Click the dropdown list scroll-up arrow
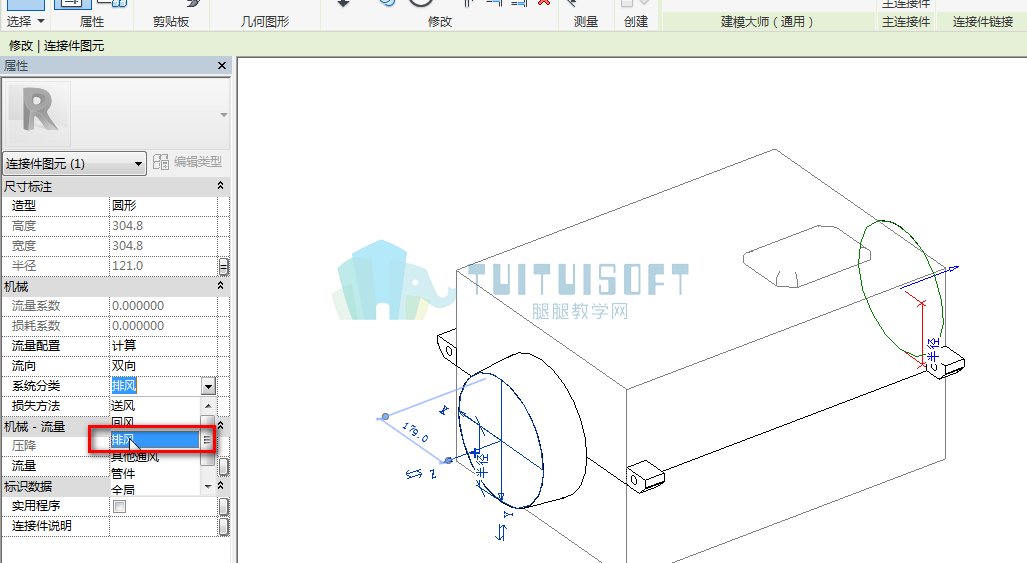 click(x=208, y=406)
